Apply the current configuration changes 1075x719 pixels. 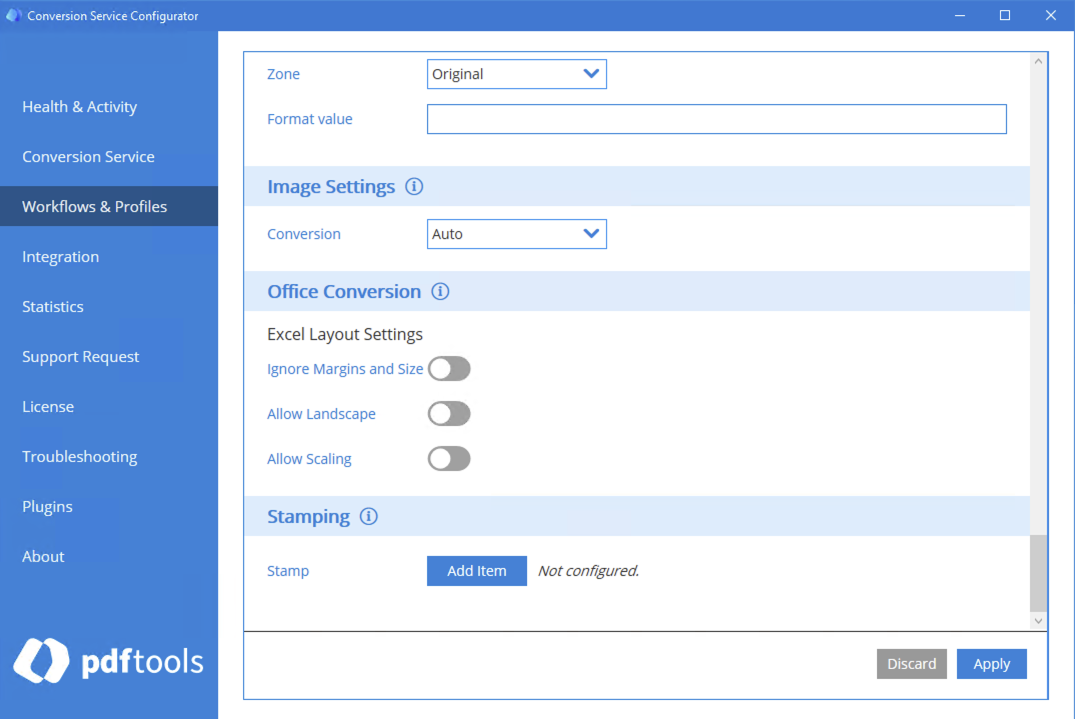tap(991, 663)
